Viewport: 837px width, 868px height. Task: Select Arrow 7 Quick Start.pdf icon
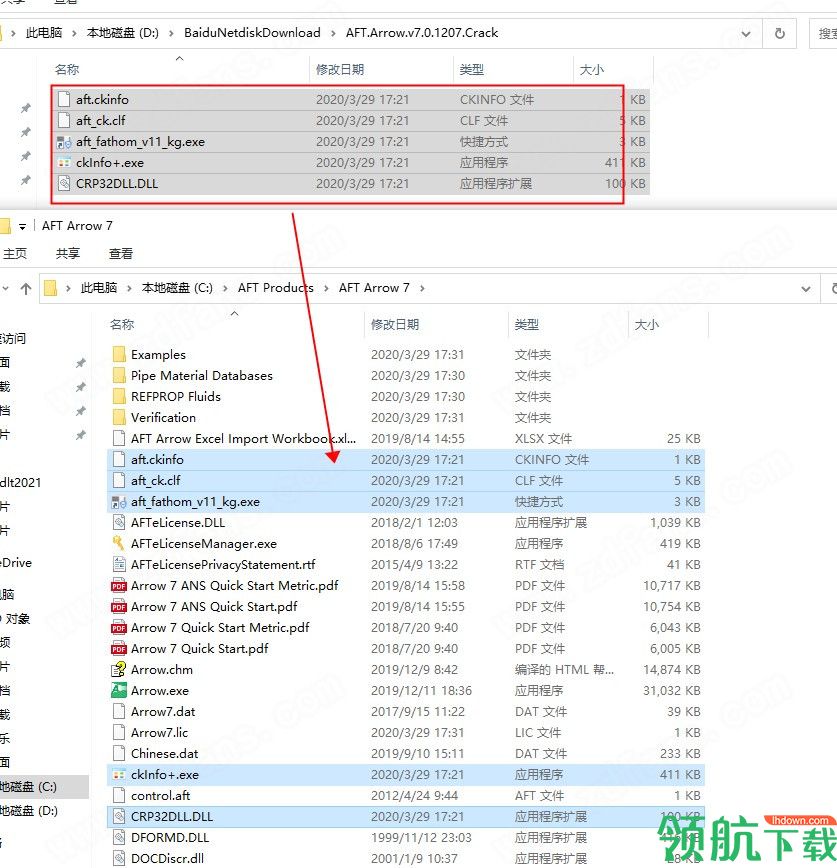[119, 649]
